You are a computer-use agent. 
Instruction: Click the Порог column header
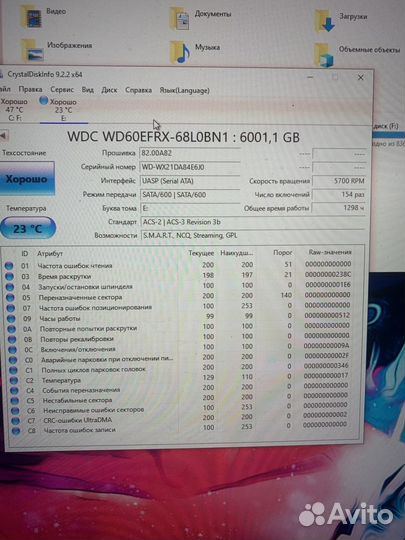[x=283, y=252]
